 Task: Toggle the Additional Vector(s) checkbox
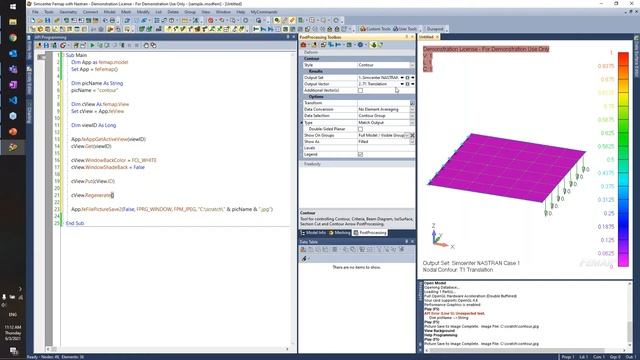[360, 90]
